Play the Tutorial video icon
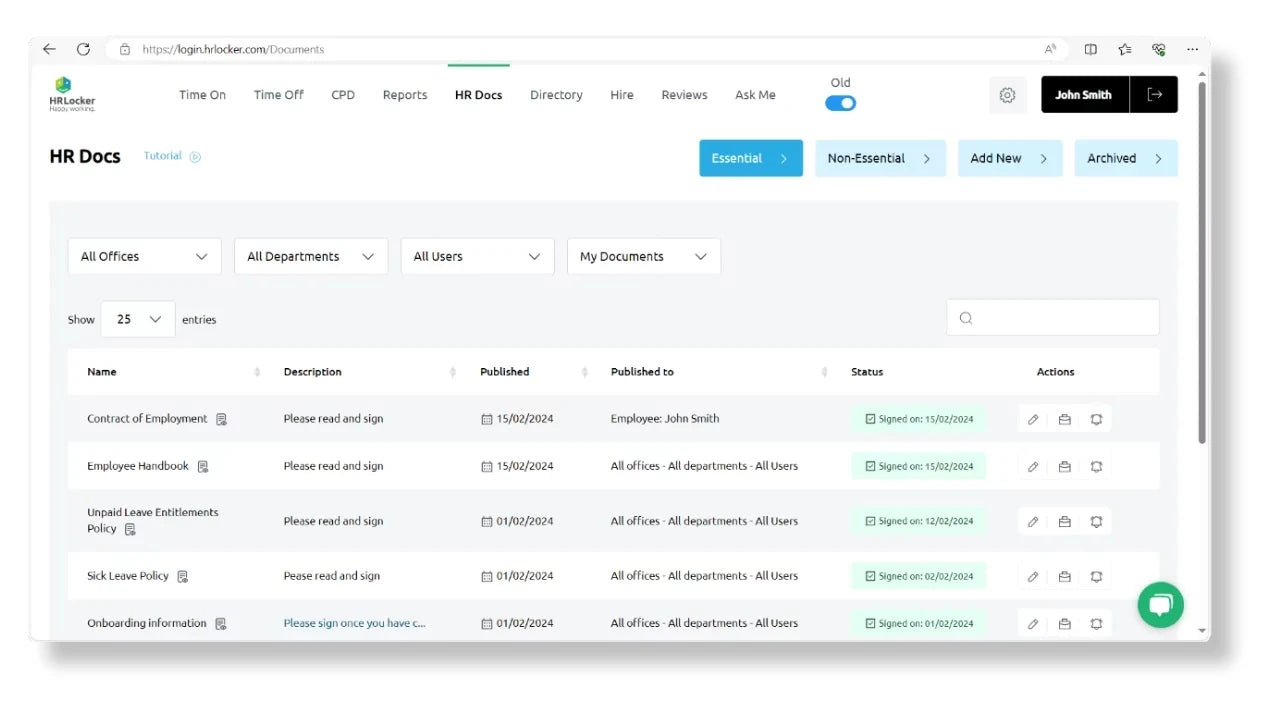Viewport: 1280px width, 720px height. [x=195, y=157]
